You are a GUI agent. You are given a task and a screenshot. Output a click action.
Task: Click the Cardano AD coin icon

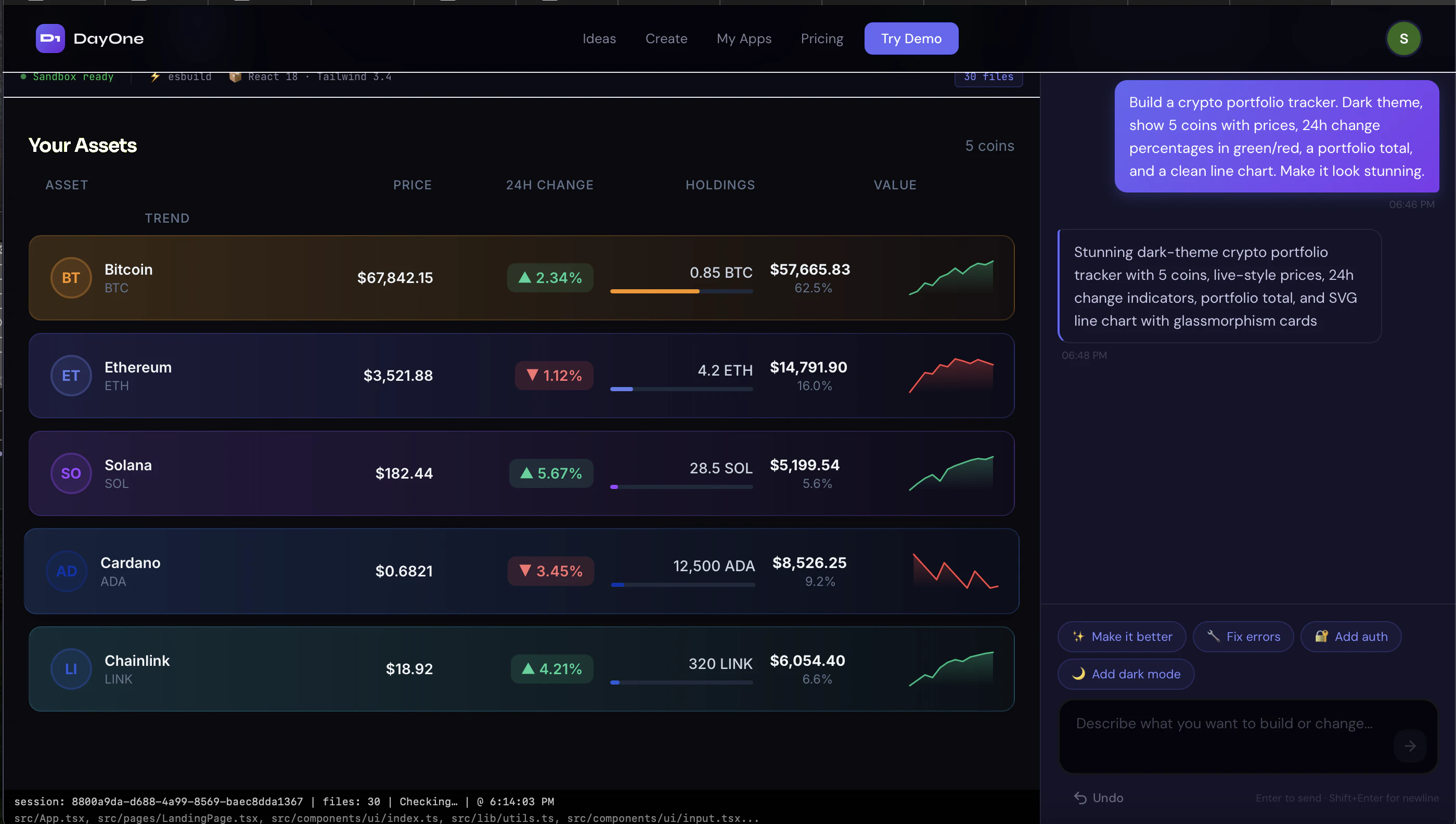pos(67,571)
